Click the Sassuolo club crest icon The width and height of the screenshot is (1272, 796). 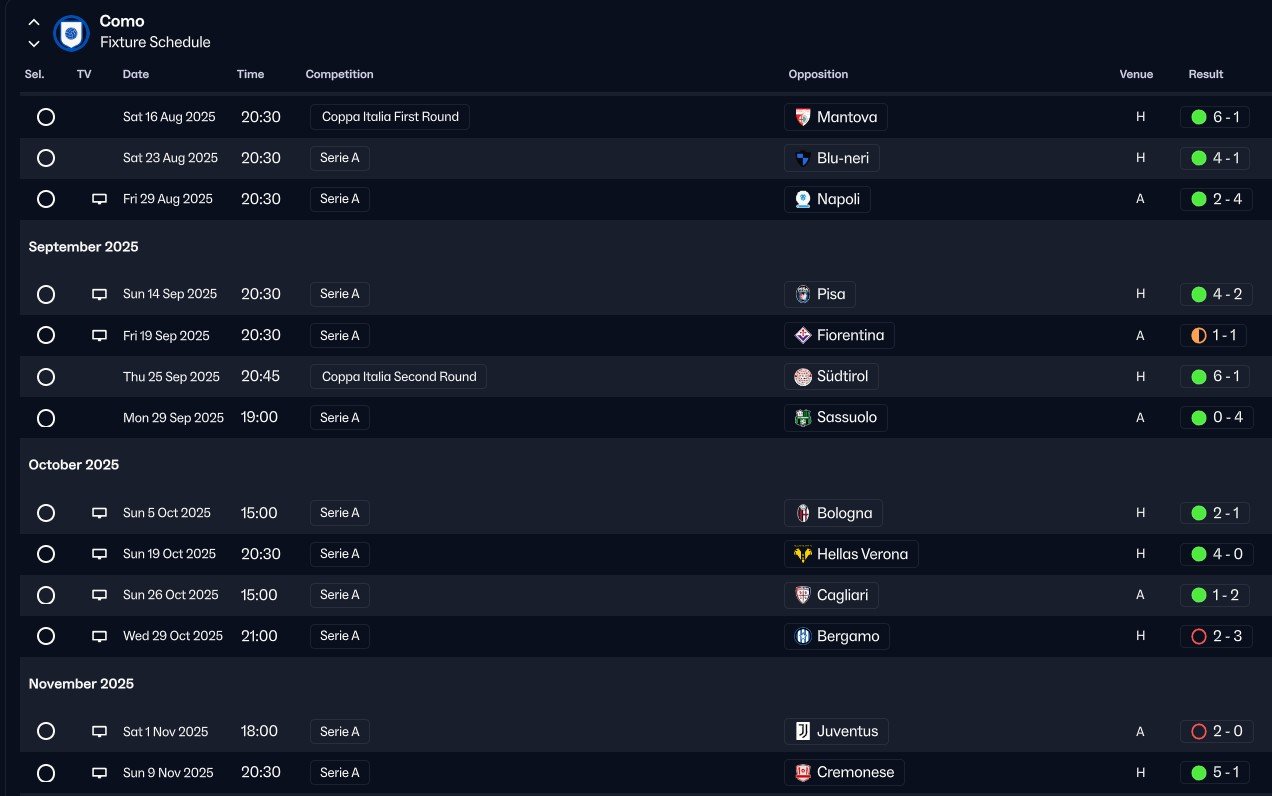coord(802,417)
